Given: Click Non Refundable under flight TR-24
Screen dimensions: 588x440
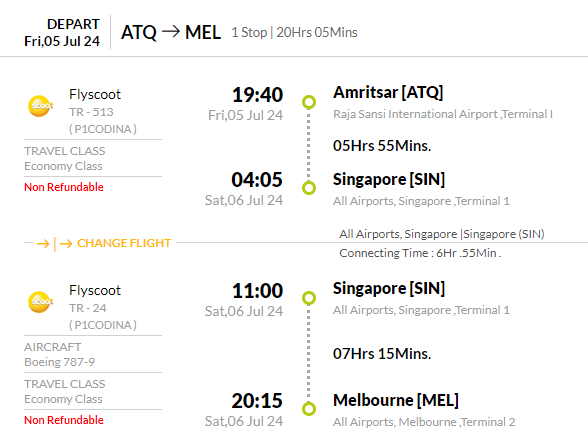Looking at the screenshot, I should coord(64,420).
